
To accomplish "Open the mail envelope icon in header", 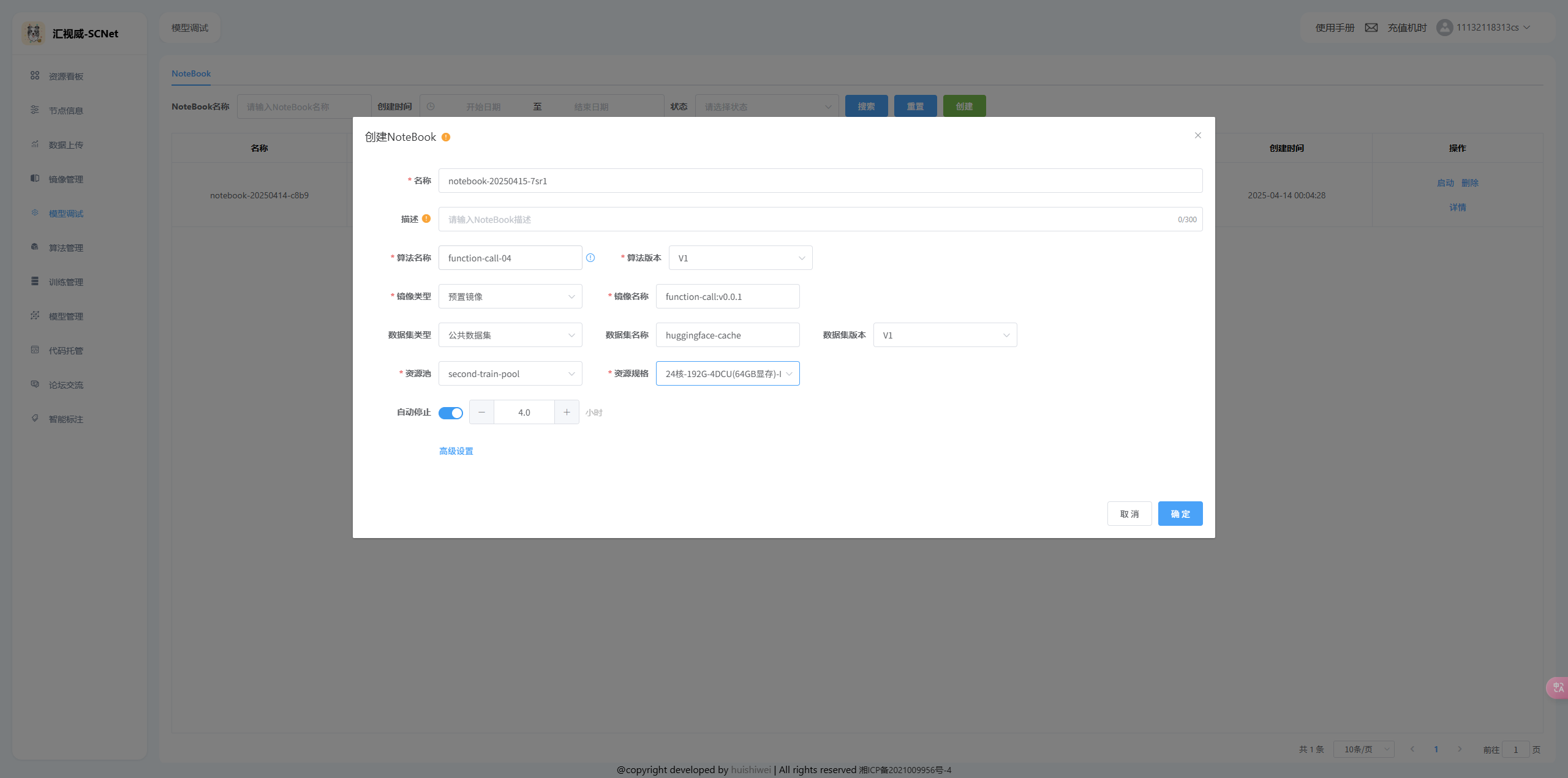I will coord(1371,28).
